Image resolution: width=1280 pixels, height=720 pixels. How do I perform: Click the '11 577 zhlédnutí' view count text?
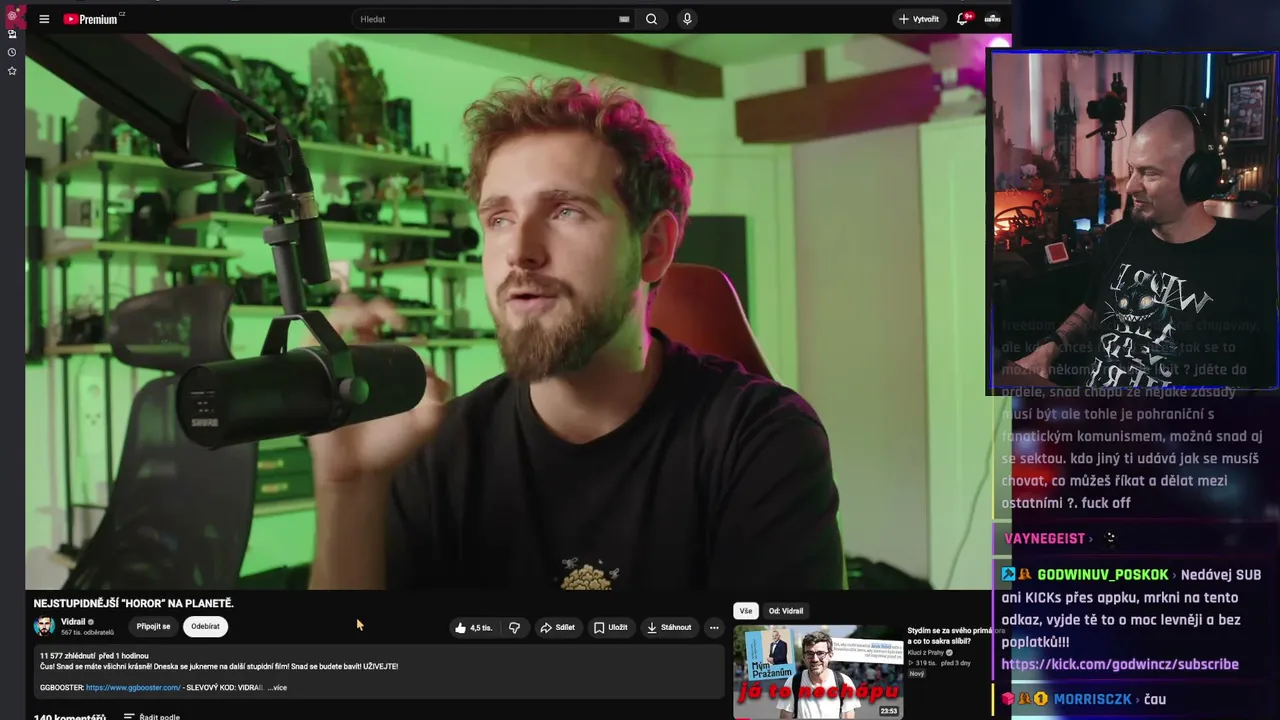[67, 656]
